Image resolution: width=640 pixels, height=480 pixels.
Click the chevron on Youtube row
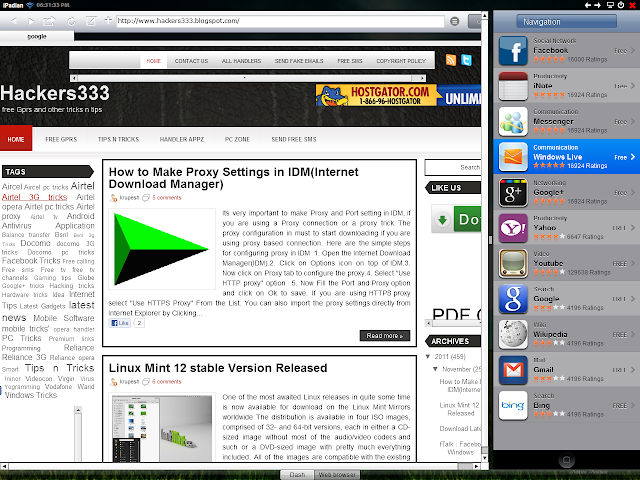click(633, 264)
